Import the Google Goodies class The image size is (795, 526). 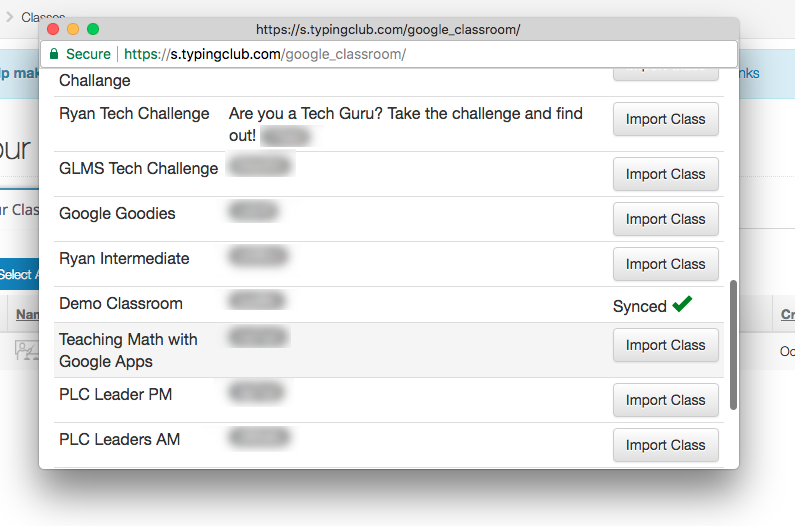point(665,219)
